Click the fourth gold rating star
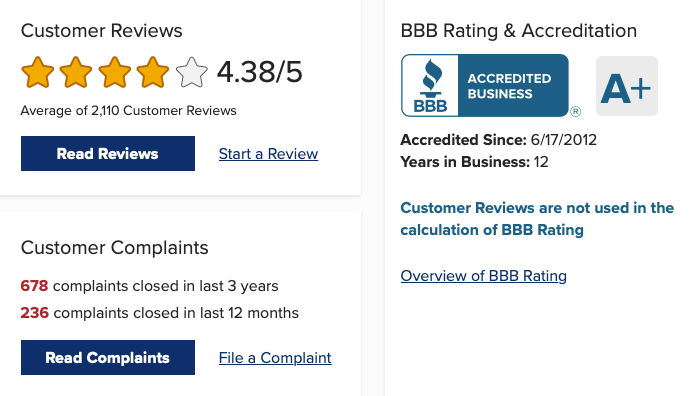696x396 pixels. click(153, 72)
